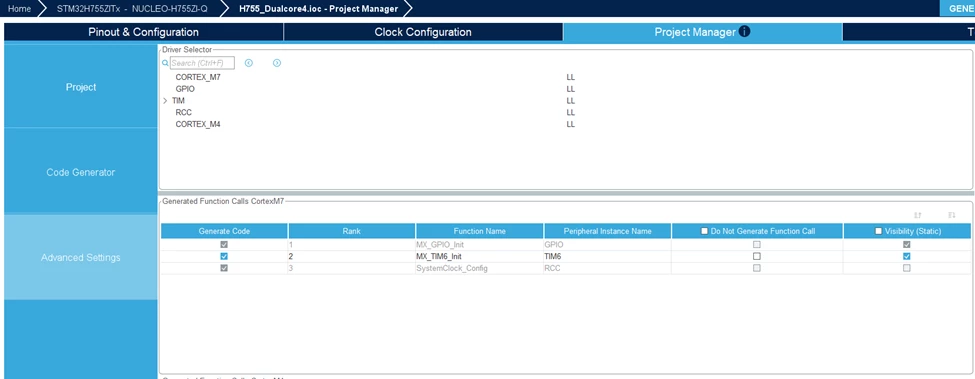Check Do Not Generate Function Call for TIM6

757,256
